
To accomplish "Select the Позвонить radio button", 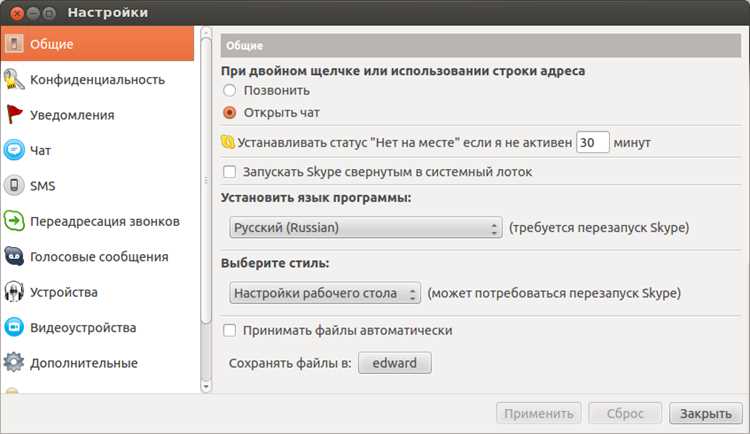I will pyautogui.click(x=230, y=90).
